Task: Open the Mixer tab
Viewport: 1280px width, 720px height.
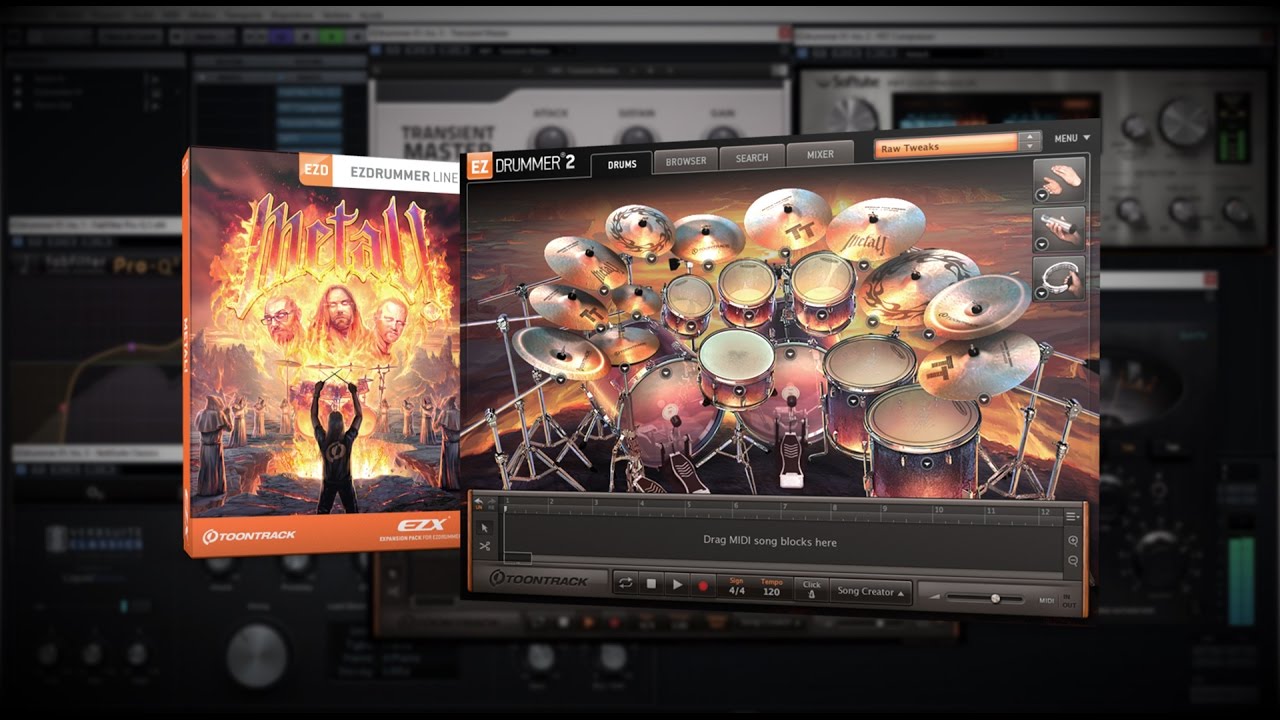Action: coord(820,154)
